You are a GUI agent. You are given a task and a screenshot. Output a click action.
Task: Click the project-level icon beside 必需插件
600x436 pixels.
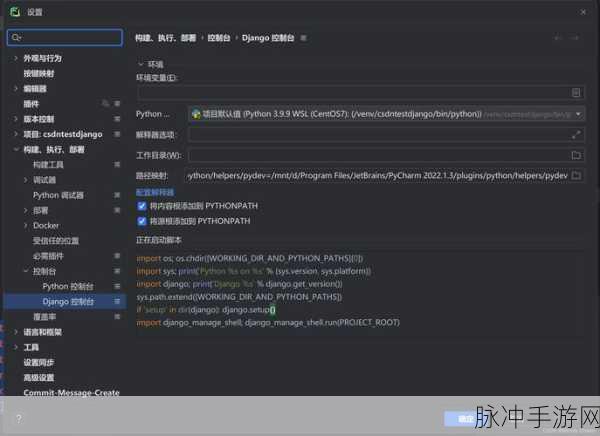pos(117,256)
